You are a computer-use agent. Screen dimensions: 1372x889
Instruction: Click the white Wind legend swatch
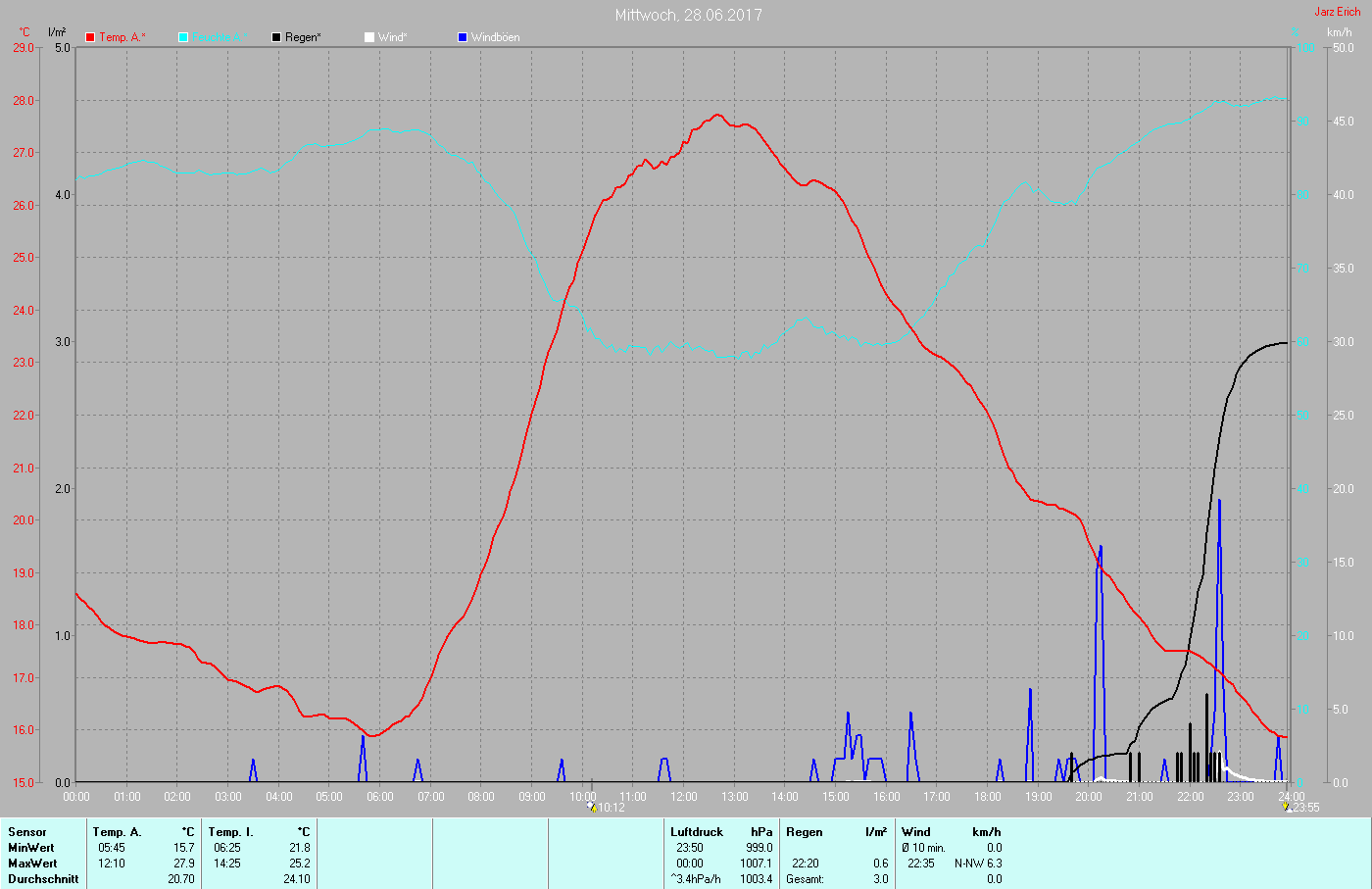pos(369,37)
